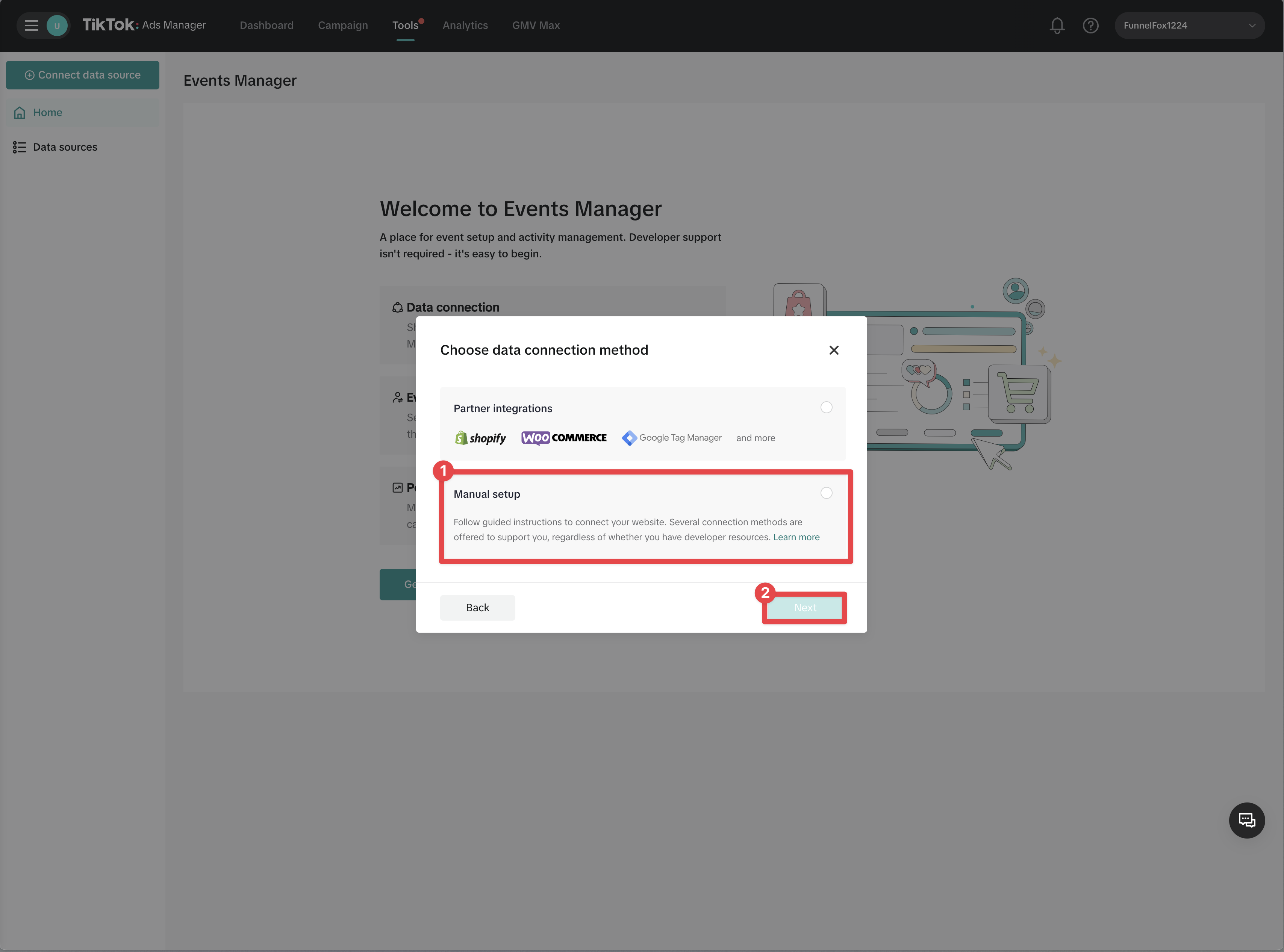Image resolution: width=1284 pixels, height=952 pixels.
Task: Close the data connection method dialog
Action: 833,351
